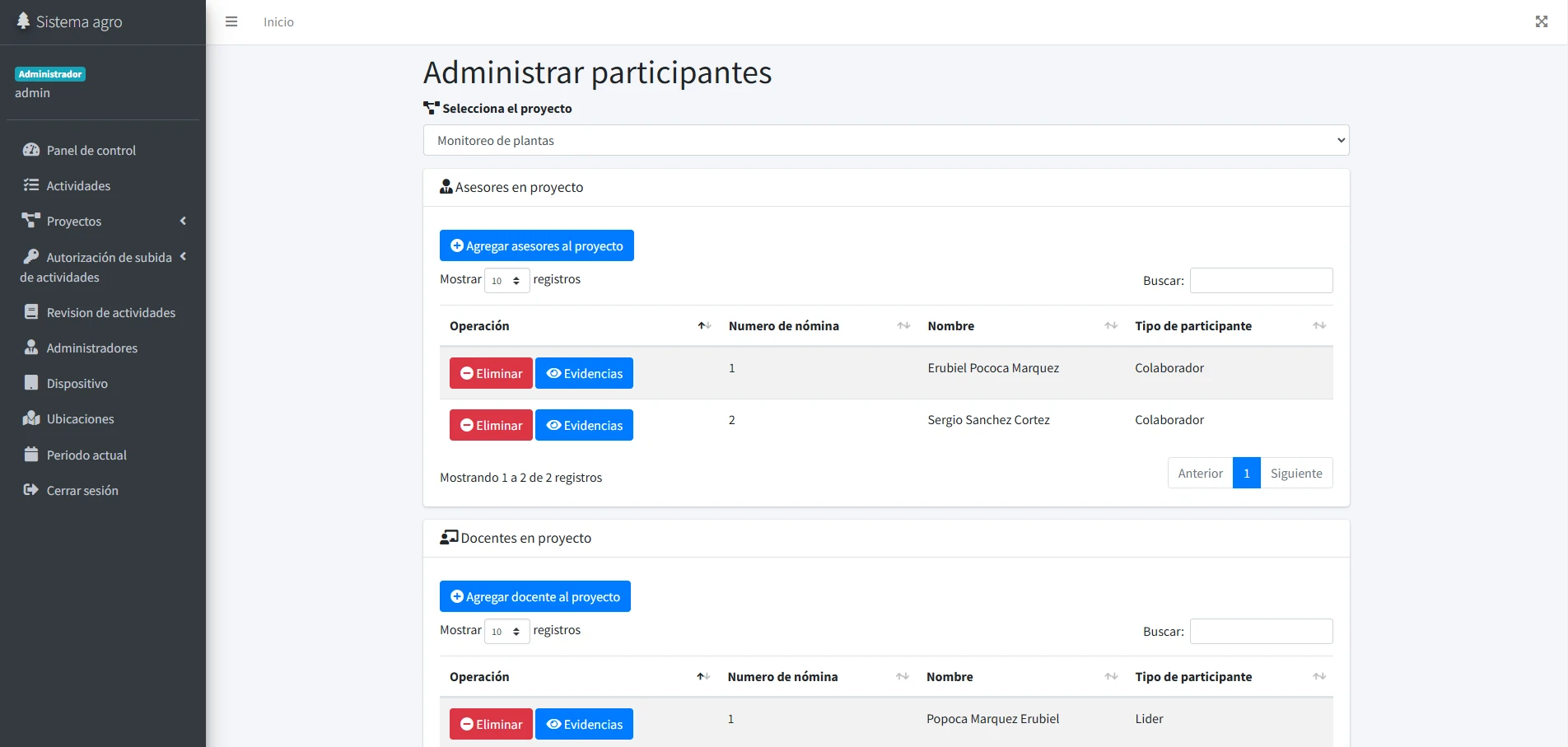
Task: Toggle the hamburger sidebar menu icon
Action: point(231,21)
